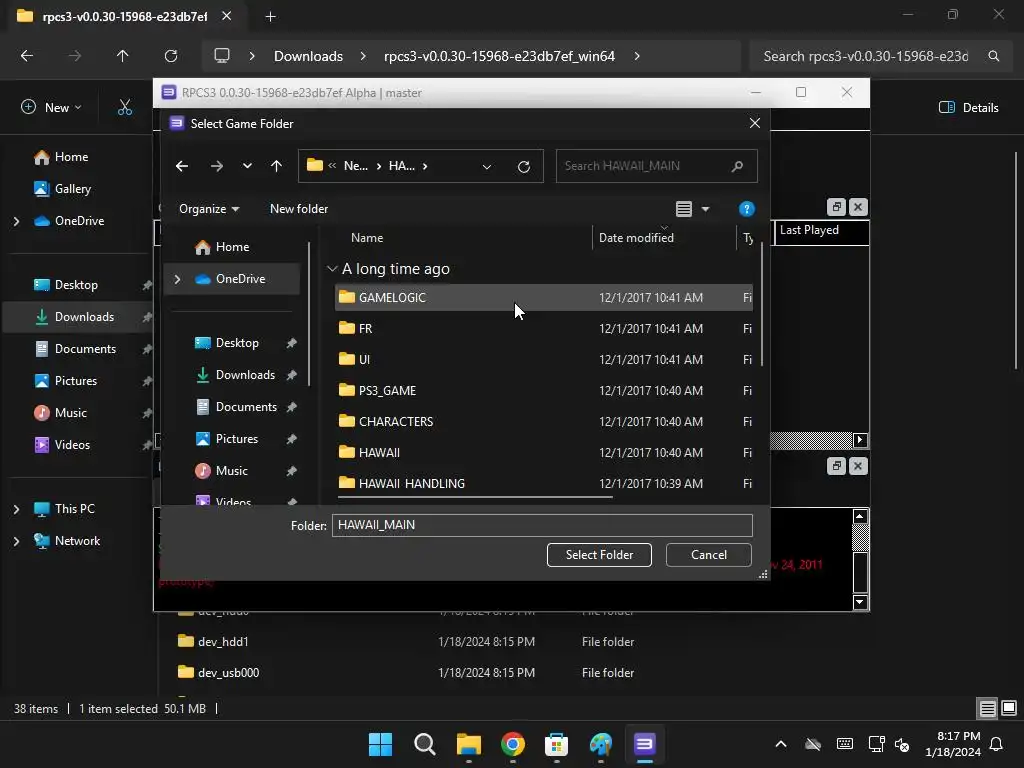
Task: Click Downloads breadcrumb in Explorer address bar
Action: [x=308, y=56]
